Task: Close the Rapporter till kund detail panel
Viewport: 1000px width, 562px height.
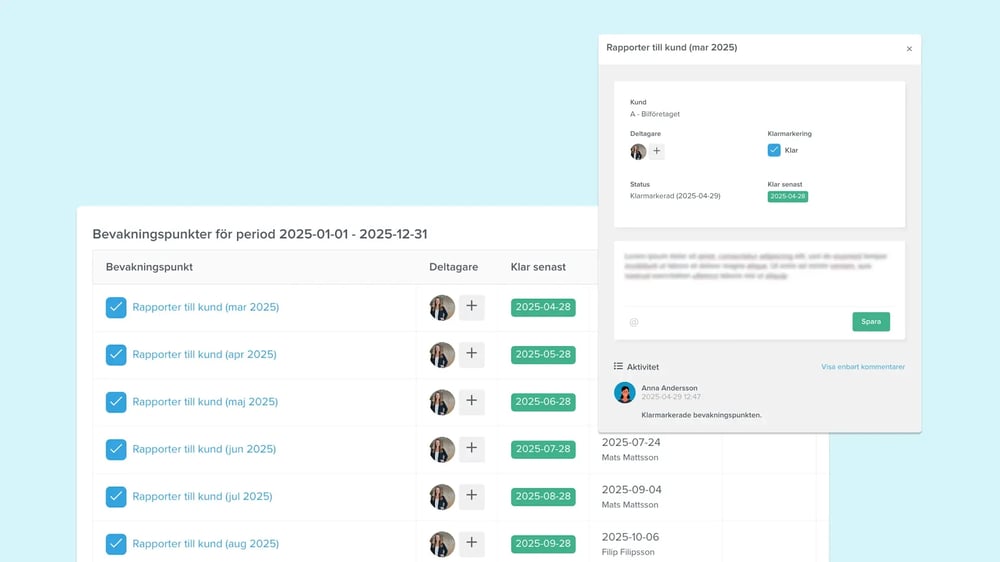Action: pos(909,48)
